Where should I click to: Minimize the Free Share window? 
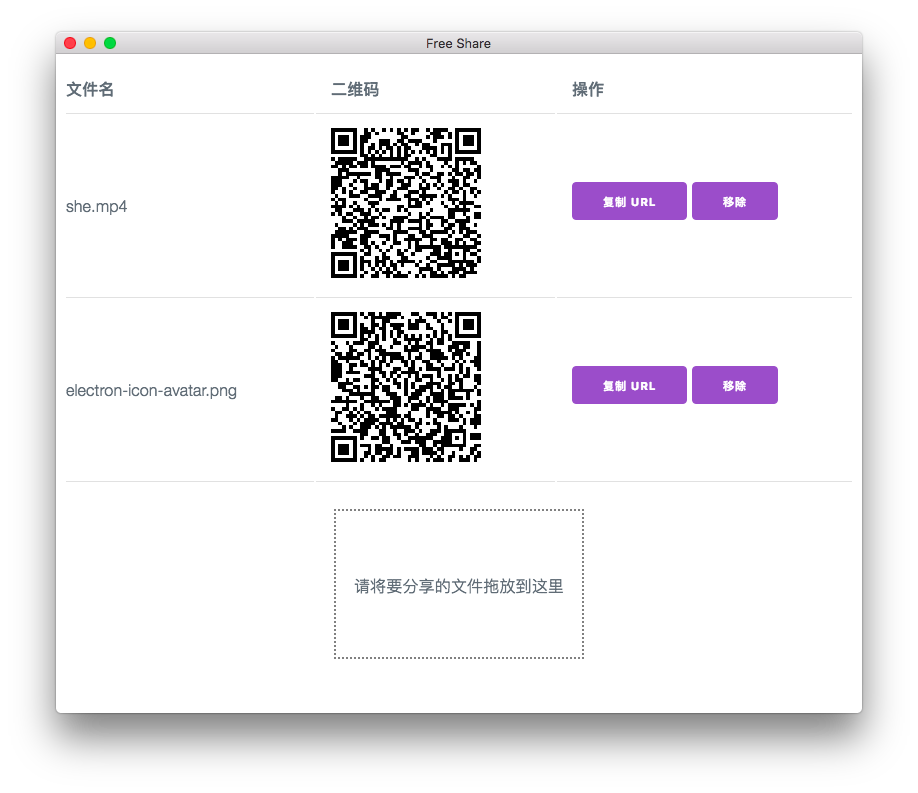(90, 43)
